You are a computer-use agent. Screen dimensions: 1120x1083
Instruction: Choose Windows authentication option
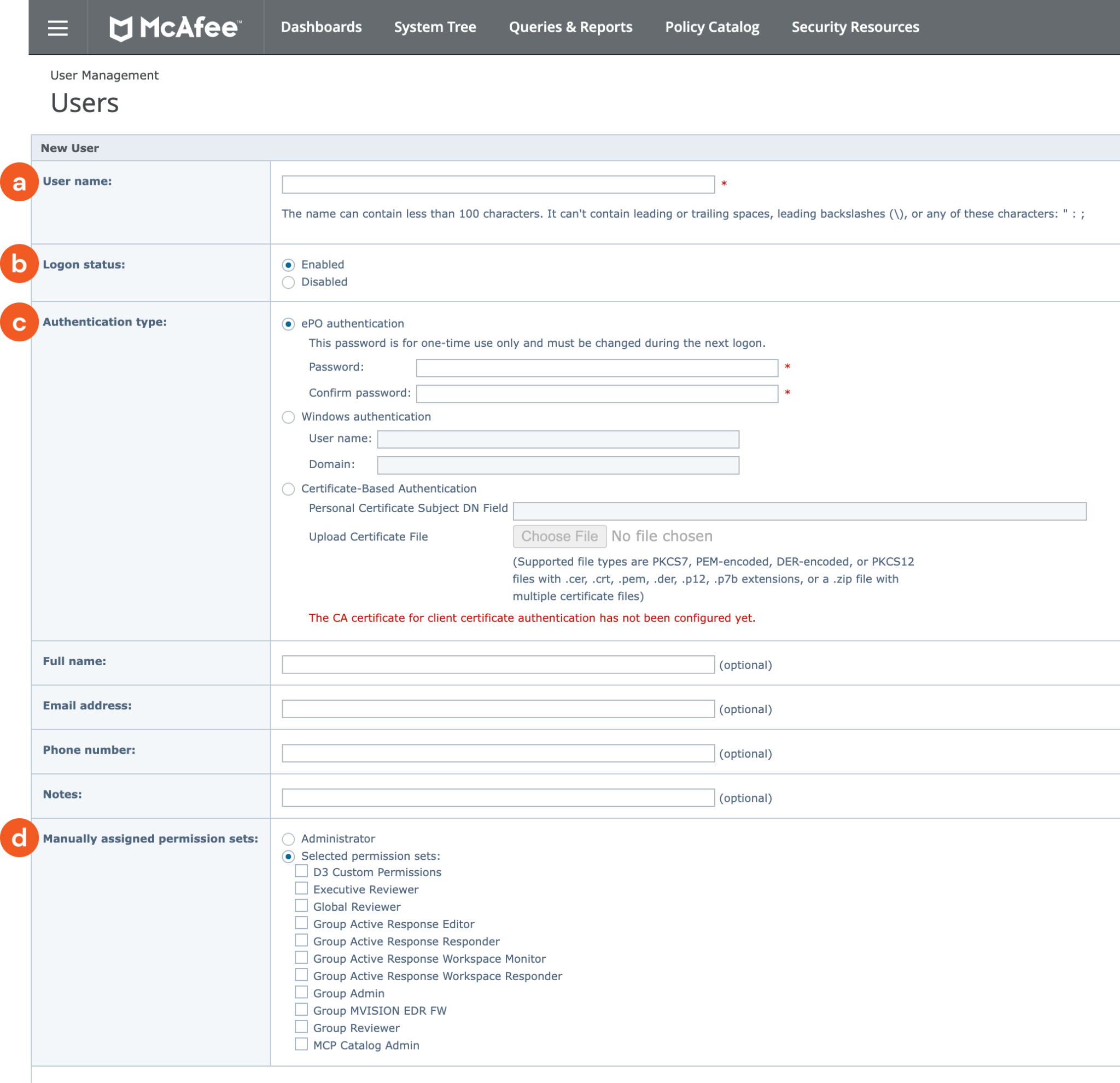click(289, 417)
